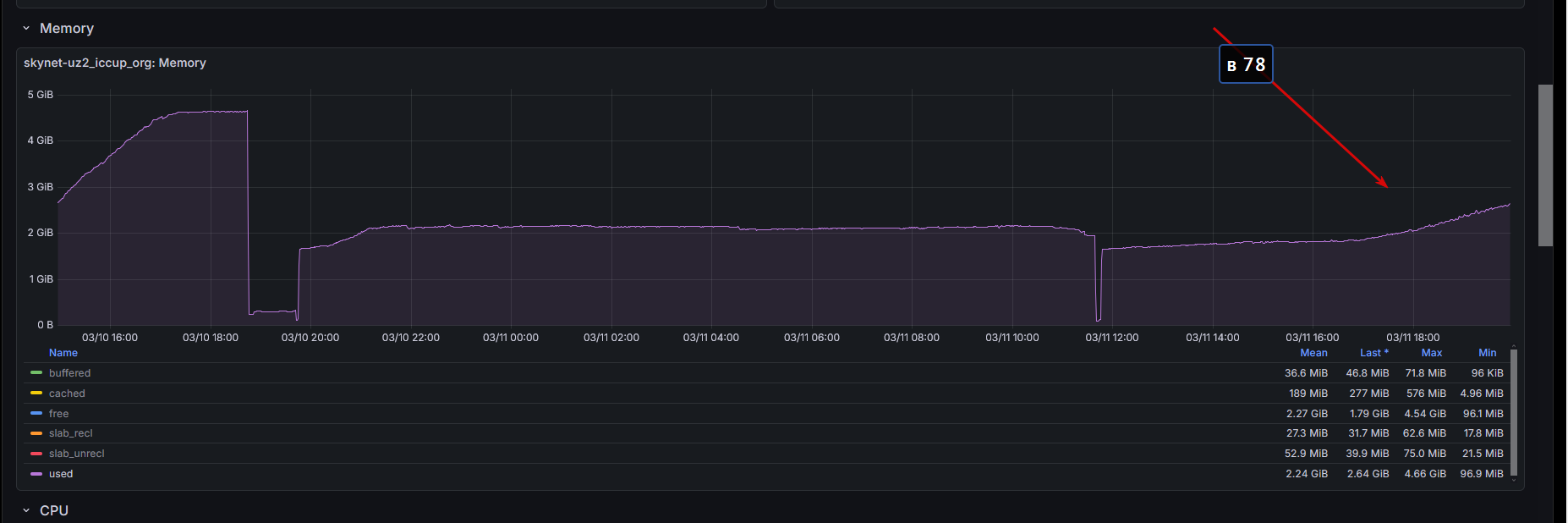Click the orange slab_recl color swatch

point(36,433)
